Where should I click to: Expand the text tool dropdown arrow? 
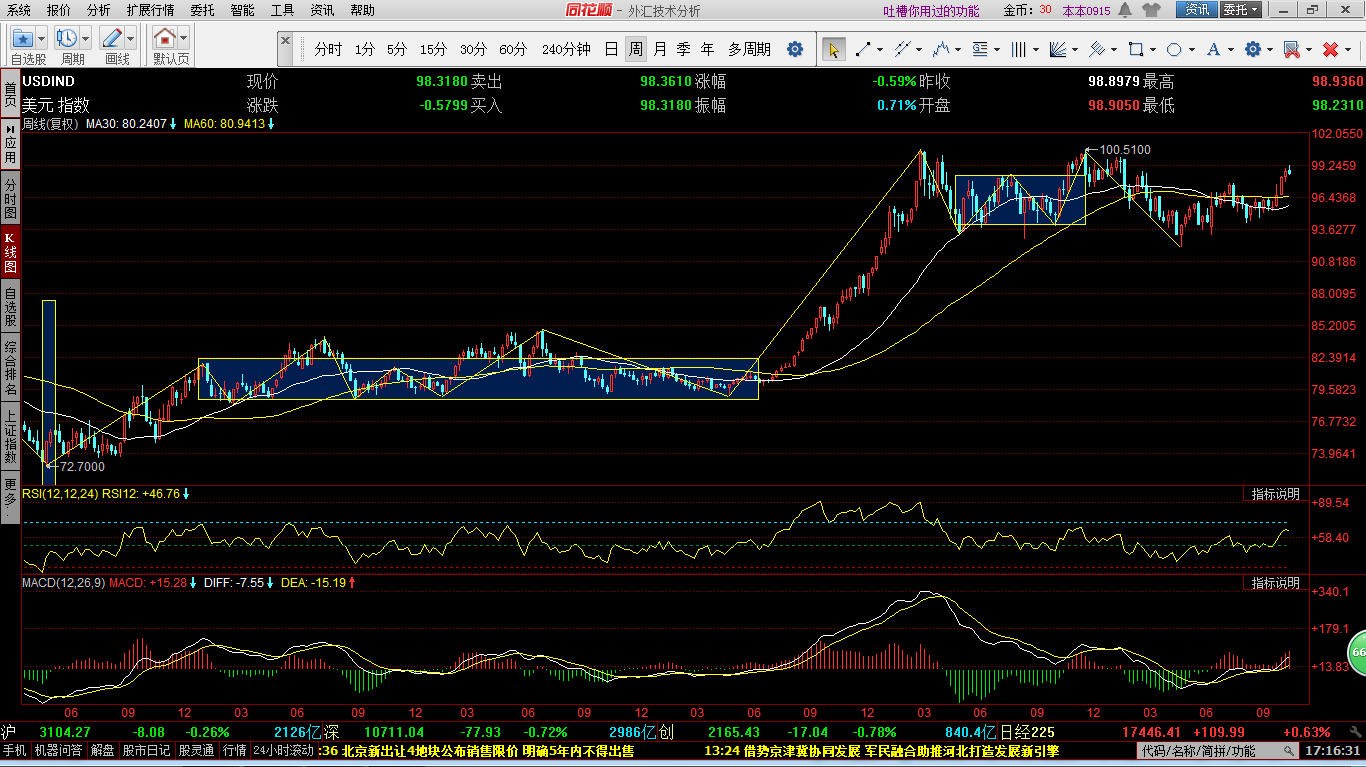click(1231, 49)
